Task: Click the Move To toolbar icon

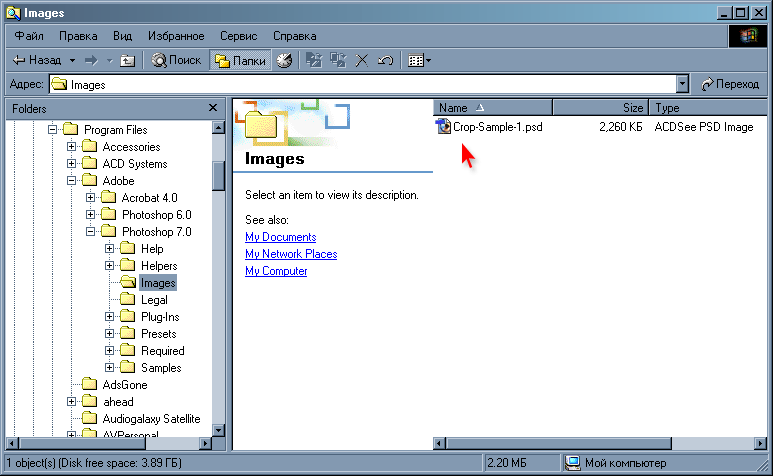Action: pyautogui.click(x=314, y=61)
